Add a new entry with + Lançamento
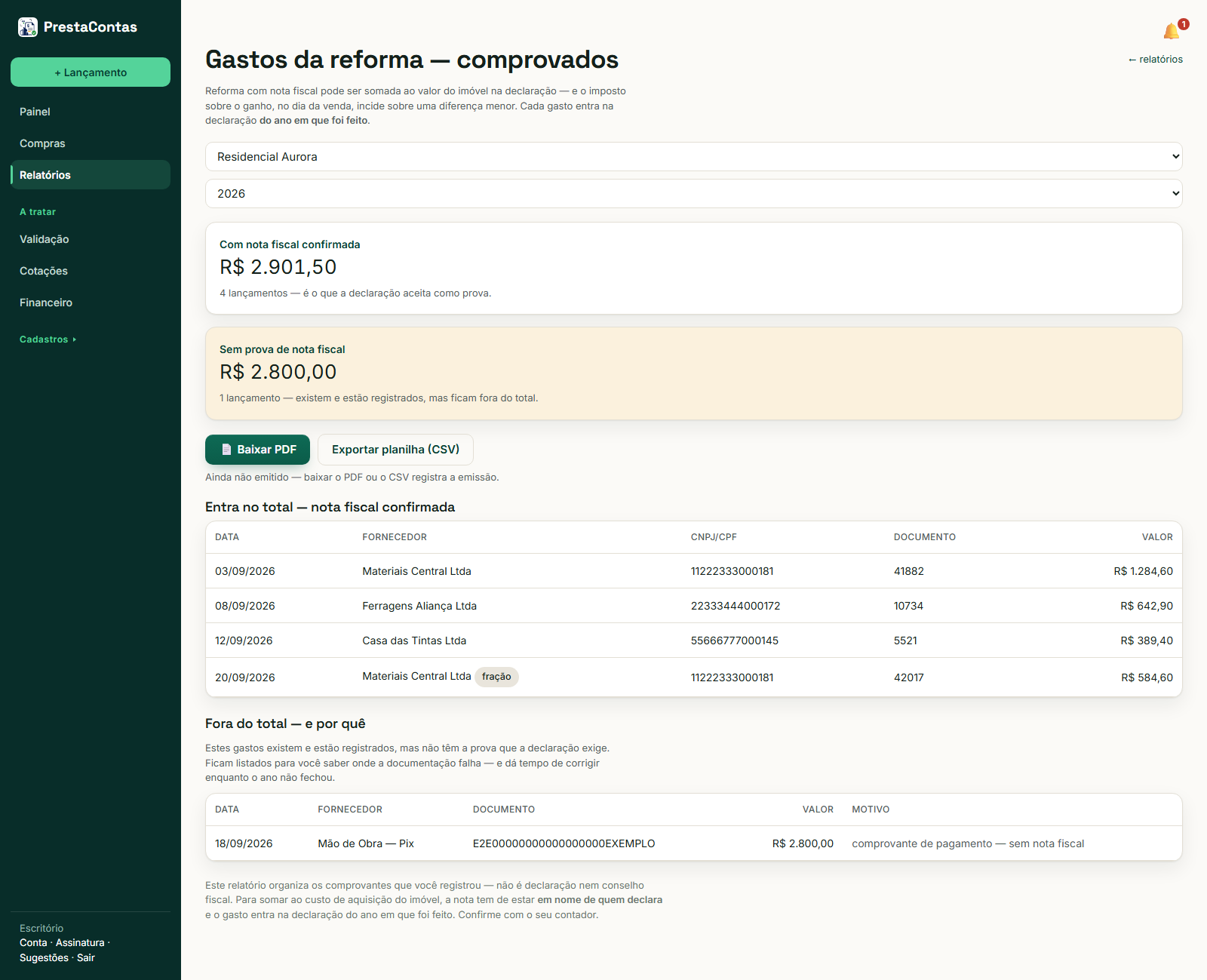Image resolution: width=1207 pixels, height=980 pixels. (91, 72)
